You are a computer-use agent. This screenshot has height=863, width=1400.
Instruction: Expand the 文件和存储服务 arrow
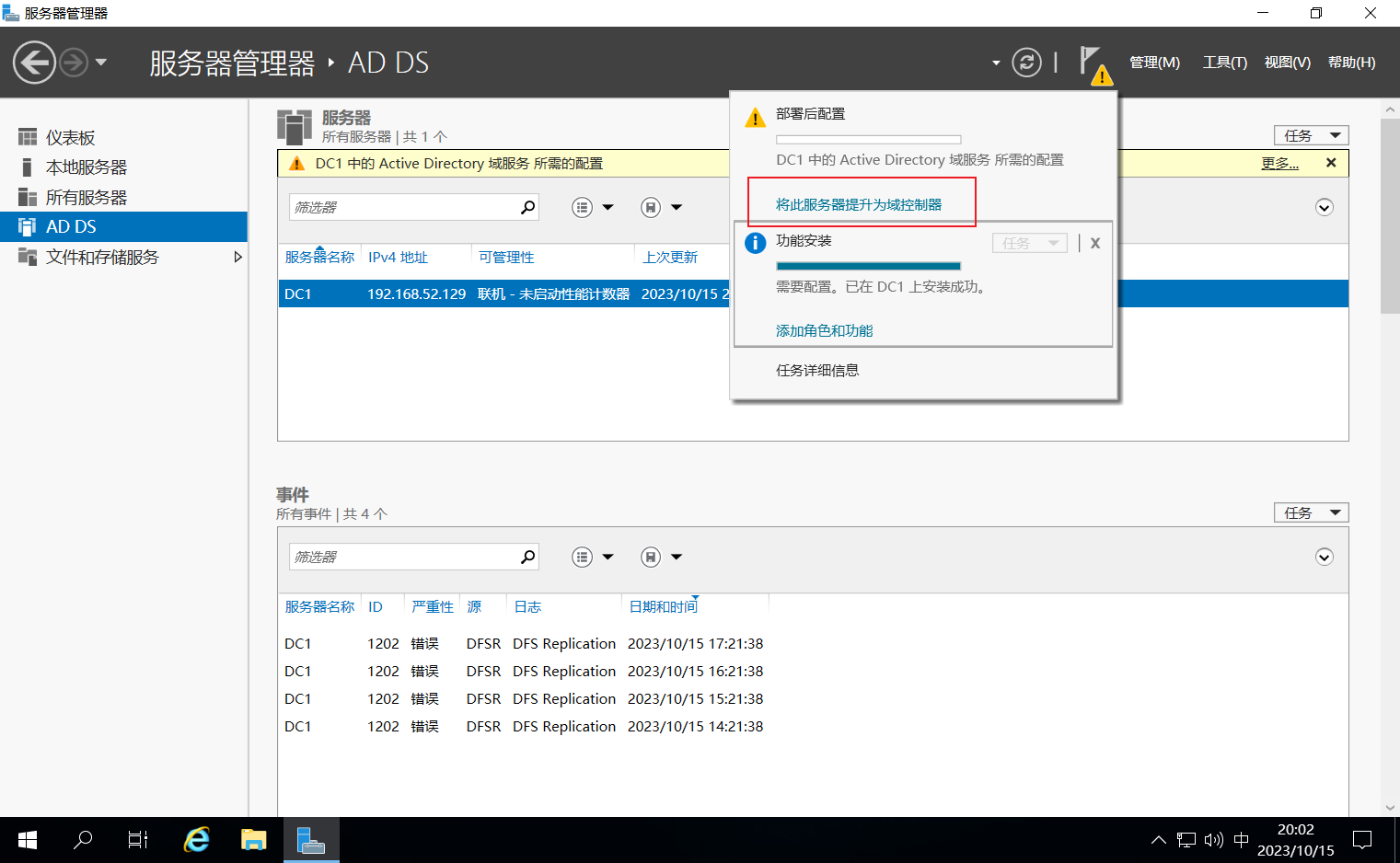[x=237, y=257]
